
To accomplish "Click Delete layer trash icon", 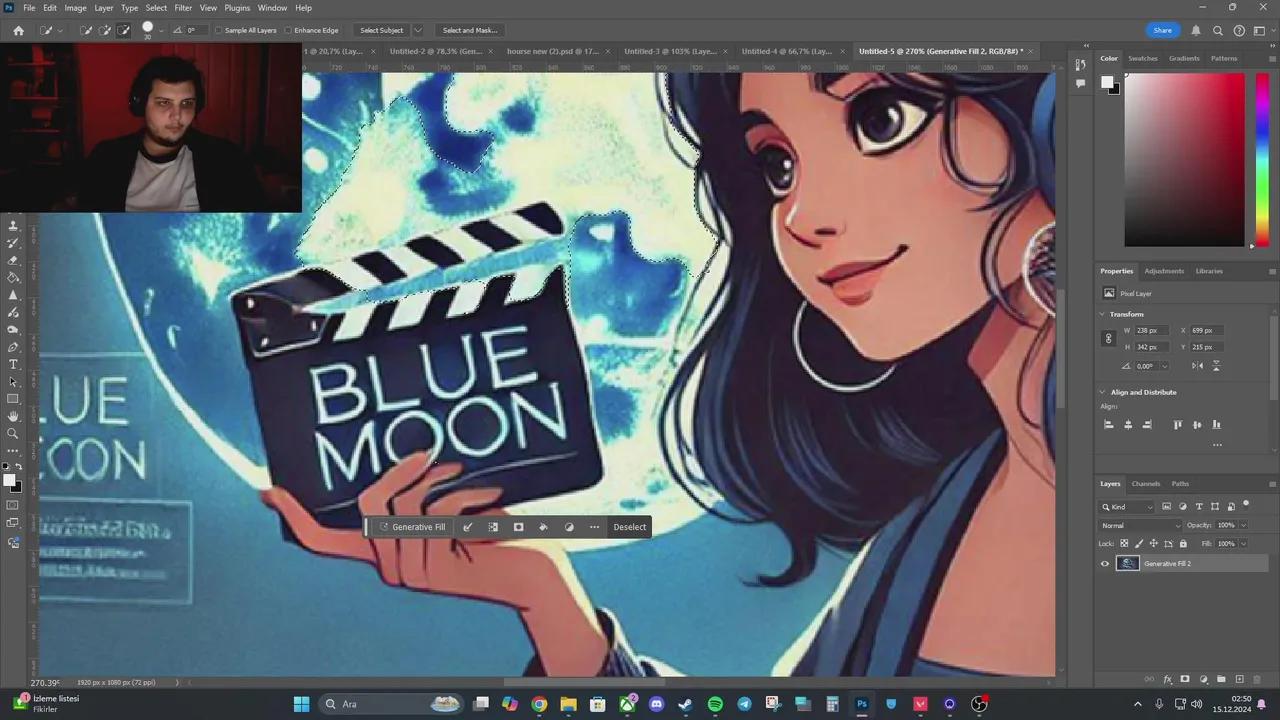I will 1258,680.
